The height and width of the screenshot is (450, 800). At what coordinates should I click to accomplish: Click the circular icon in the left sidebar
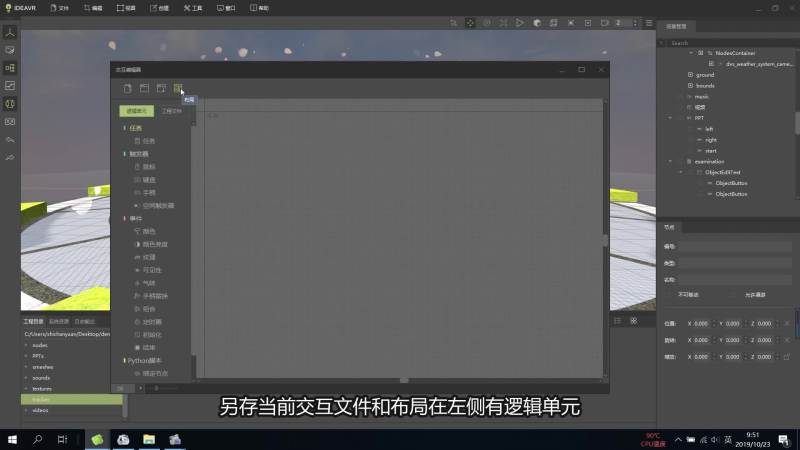pos(10,104)
